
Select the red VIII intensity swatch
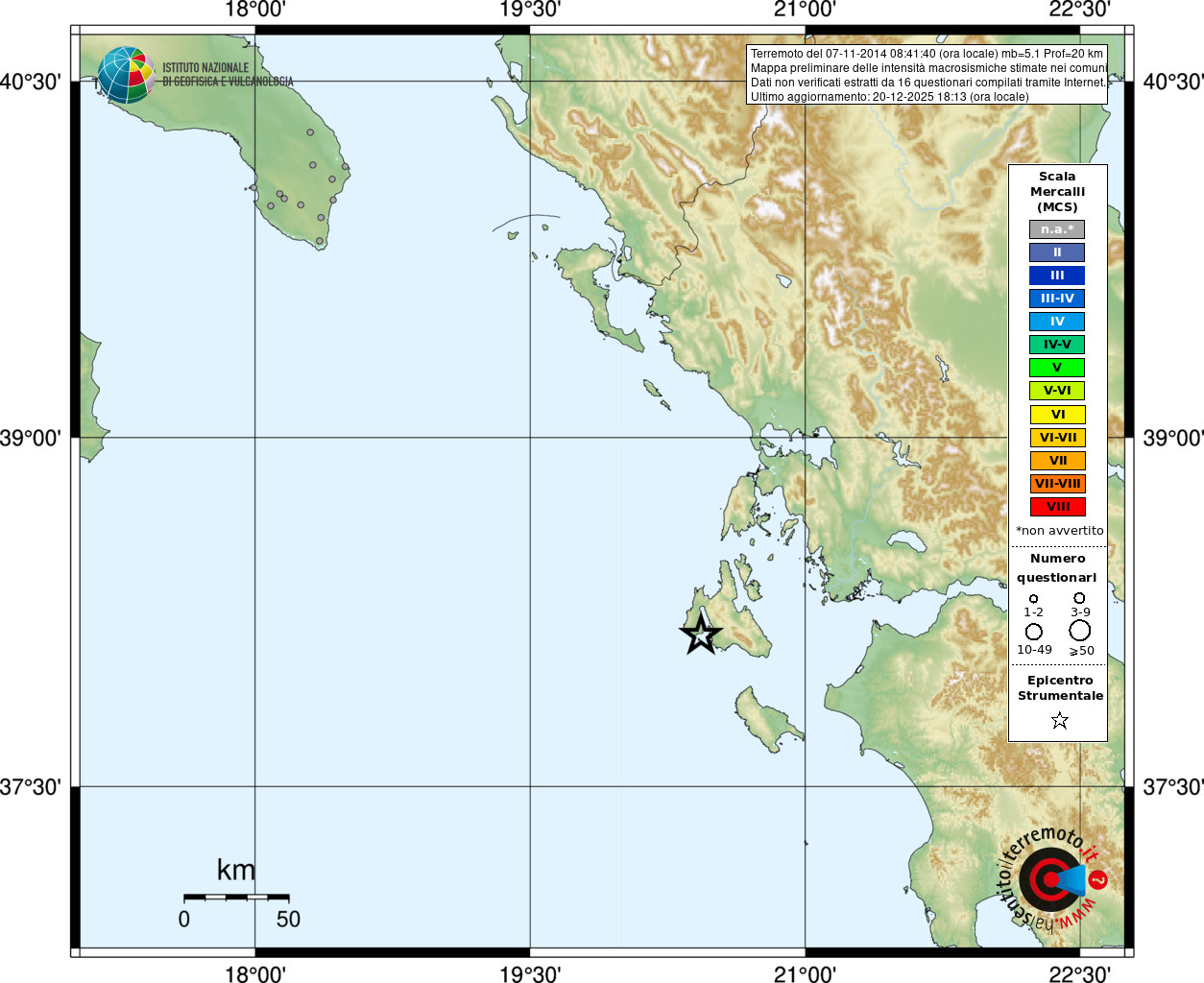[1058, 507]
